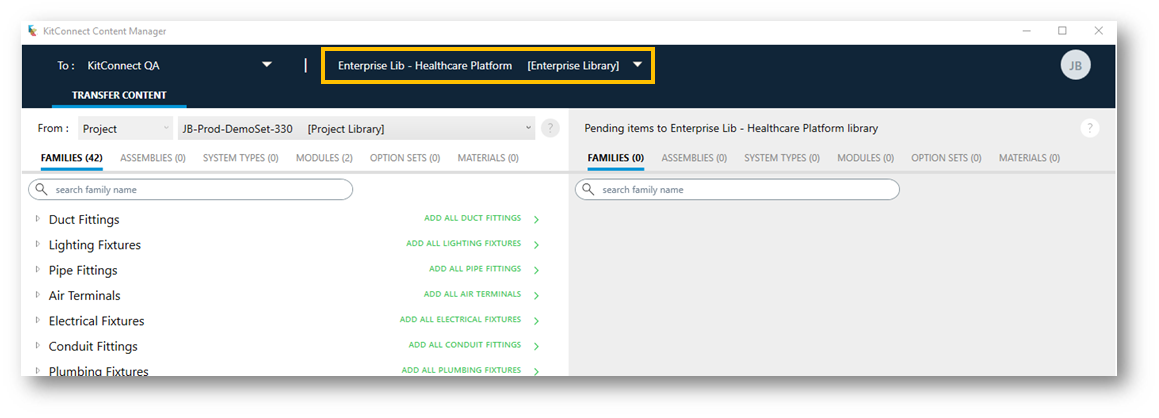Switch to left Option Sets (0) tab

405,158
